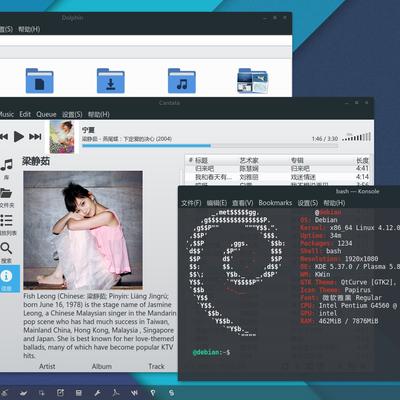The width and height of the screenshot is (400, 400).
Task: Skip to next track in Cantata
Action: pos(35,137)
